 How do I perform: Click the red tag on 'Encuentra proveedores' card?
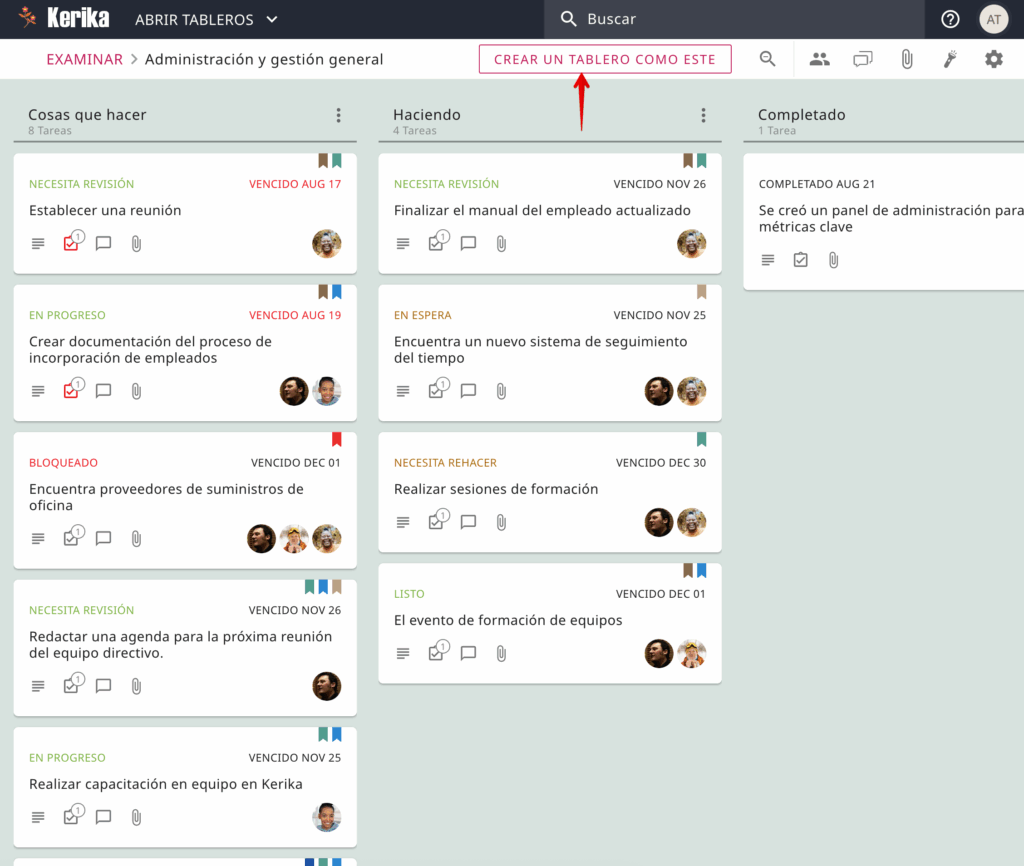pos(336,439)
